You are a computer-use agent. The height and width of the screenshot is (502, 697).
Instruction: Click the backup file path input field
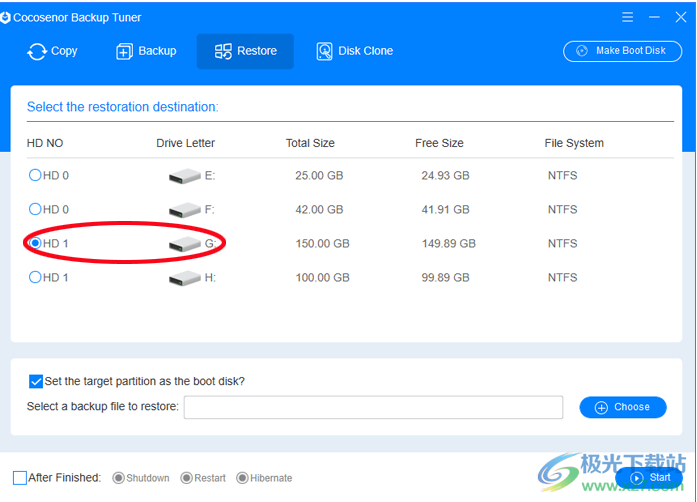pyautogui.click(x=373, y=407)
